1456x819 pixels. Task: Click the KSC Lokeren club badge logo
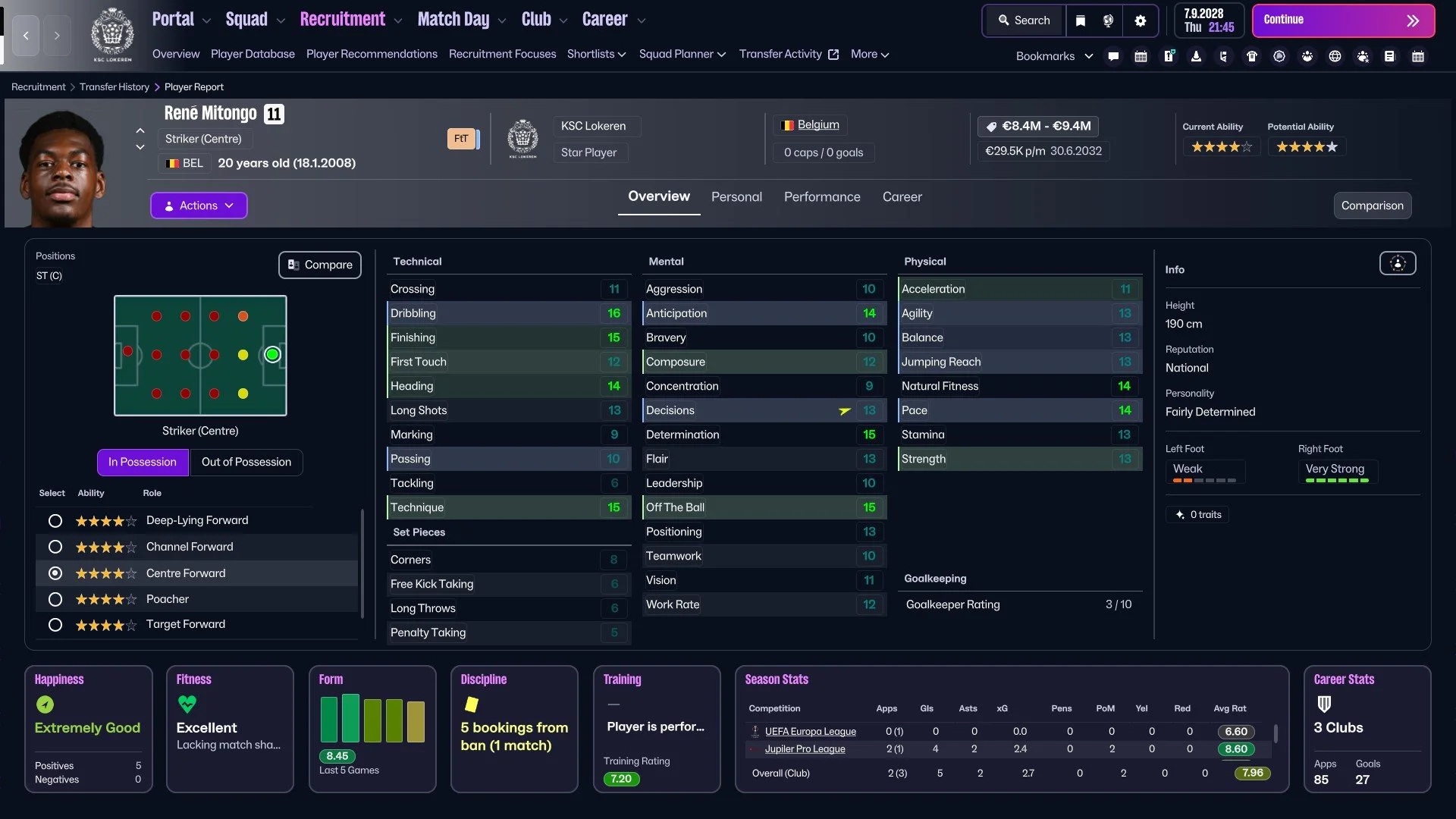tap(112, 34)
